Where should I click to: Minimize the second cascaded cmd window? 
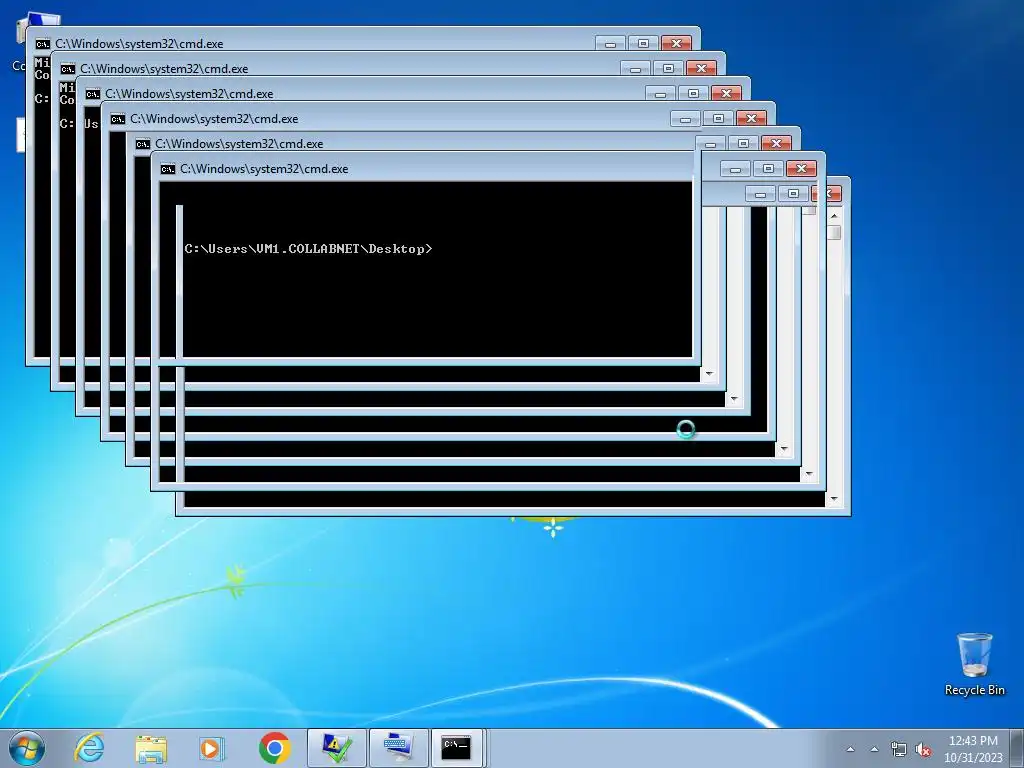tap(635, 69)
